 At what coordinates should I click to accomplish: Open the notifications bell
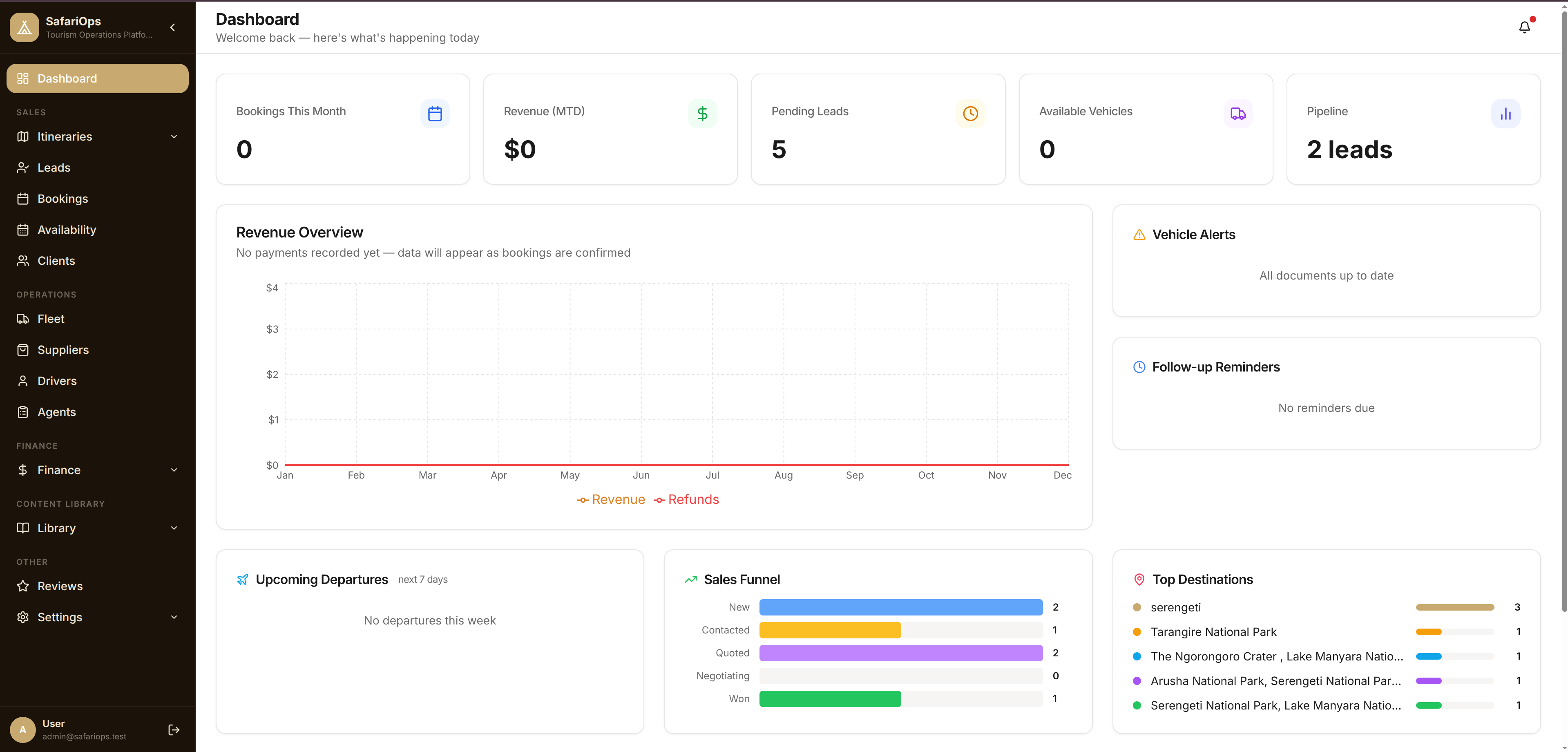pos(1524,27)
